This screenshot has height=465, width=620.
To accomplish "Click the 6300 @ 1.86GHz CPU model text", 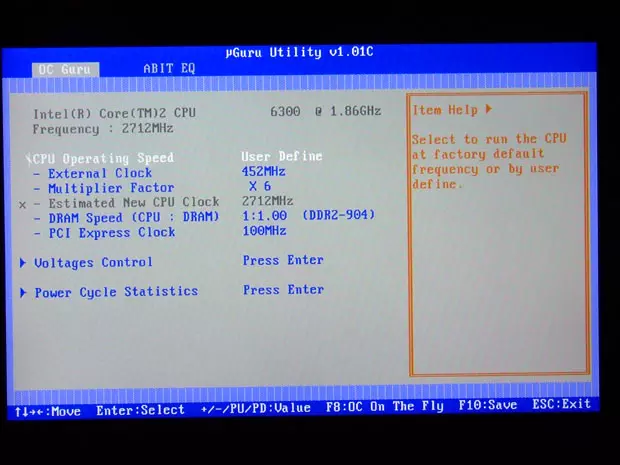I will (326, 111).
